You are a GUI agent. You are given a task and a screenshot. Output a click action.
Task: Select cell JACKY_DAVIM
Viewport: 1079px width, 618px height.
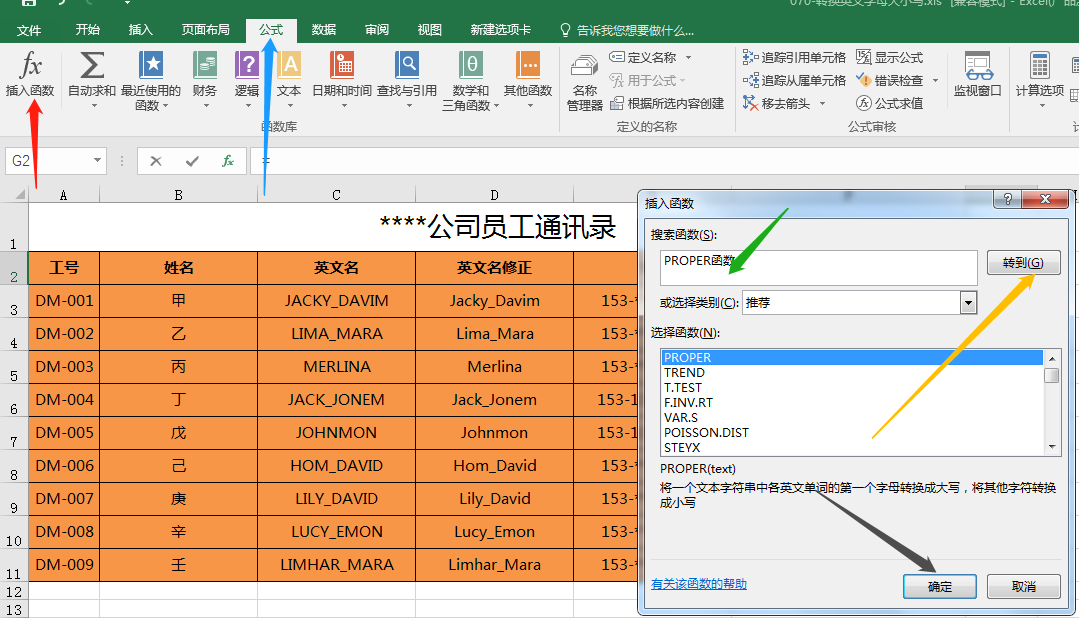pos(336,301)
